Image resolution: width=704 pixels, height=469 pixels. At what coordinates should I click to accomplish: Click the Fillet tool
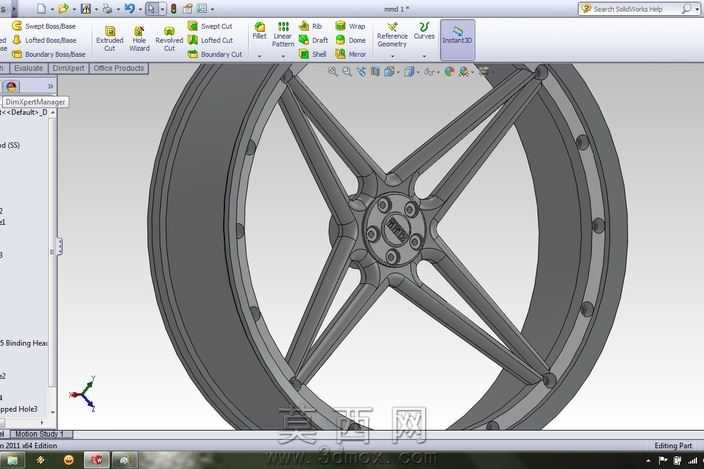coord(260,31)
